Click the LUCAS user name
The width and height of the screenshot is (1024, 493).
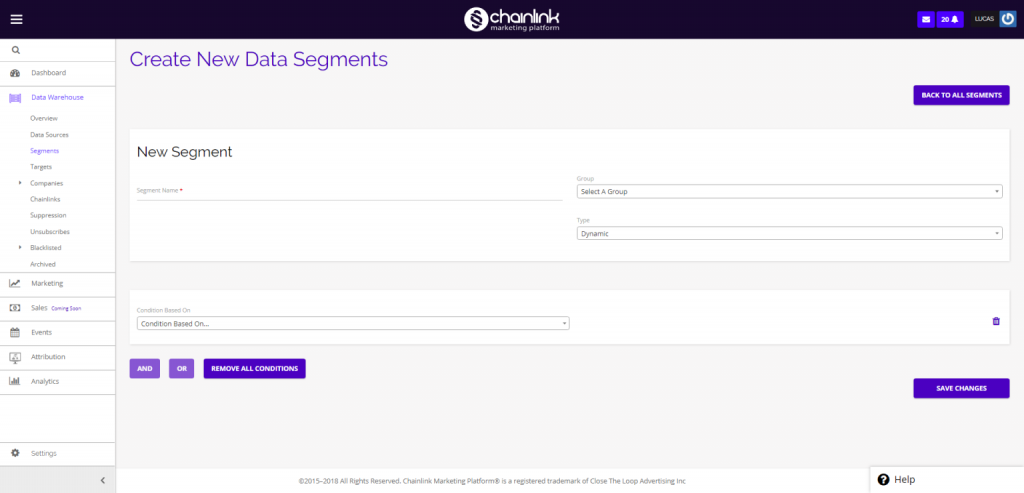984,19
